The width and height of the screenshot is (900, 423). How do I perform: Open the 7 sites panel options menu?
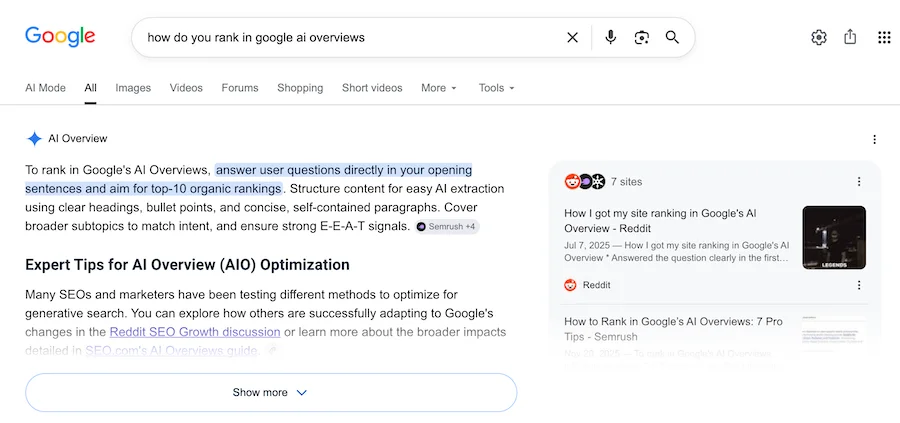(x=859, y=182)
